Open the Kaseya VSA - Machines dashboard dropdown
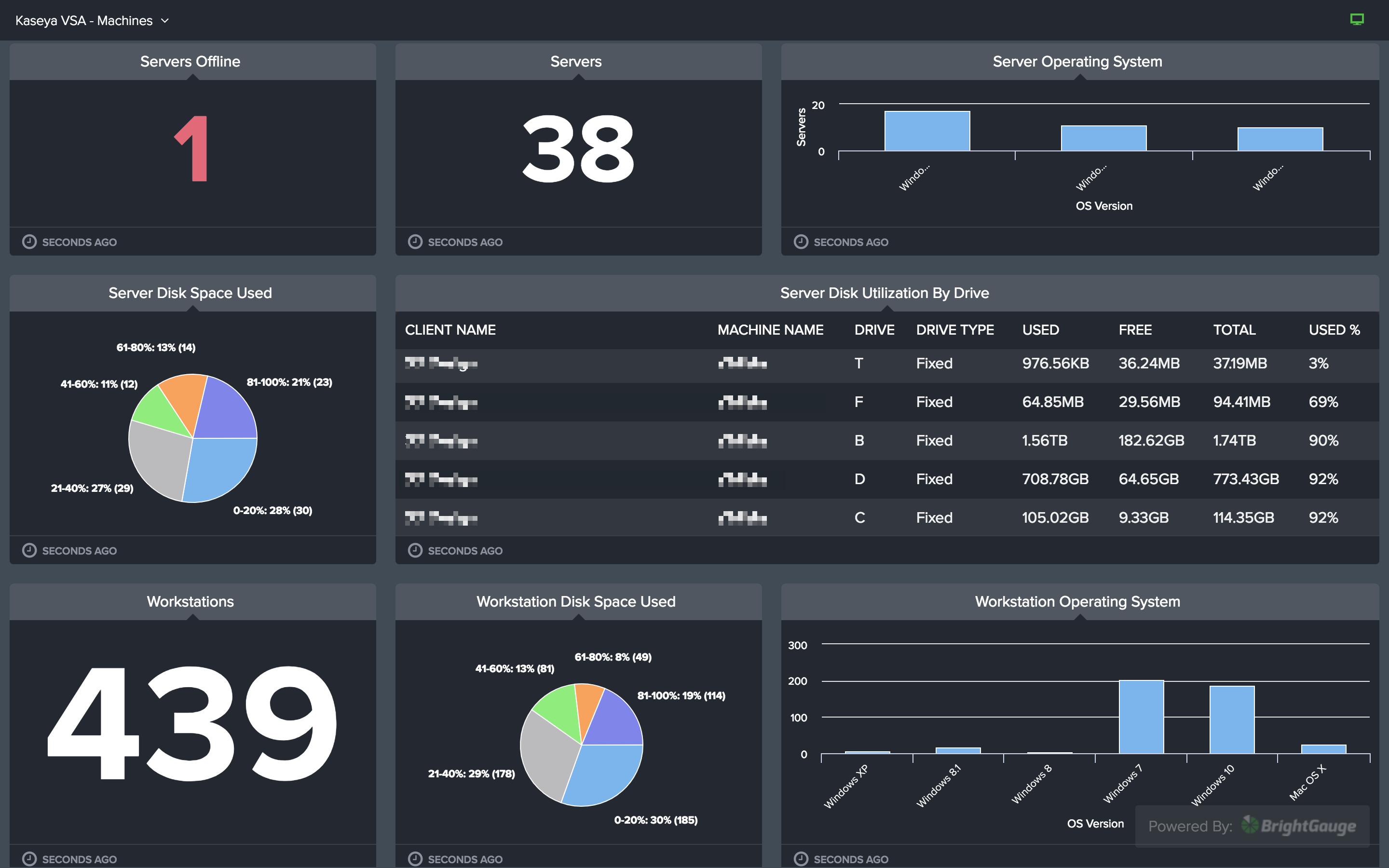The height and width of the screenshot is (868, 1389). pos(92,21)
